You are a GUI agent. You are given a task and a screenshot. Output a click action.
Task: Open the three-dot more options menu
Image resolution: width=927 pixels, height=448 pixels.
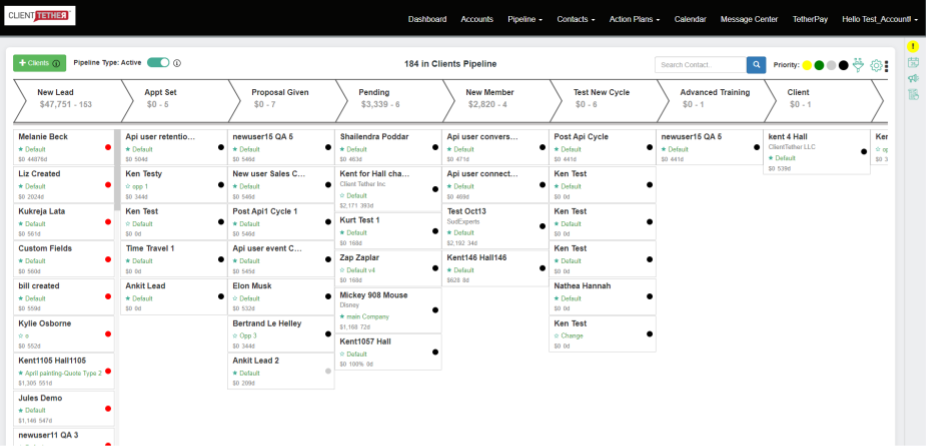pos(886,66)
